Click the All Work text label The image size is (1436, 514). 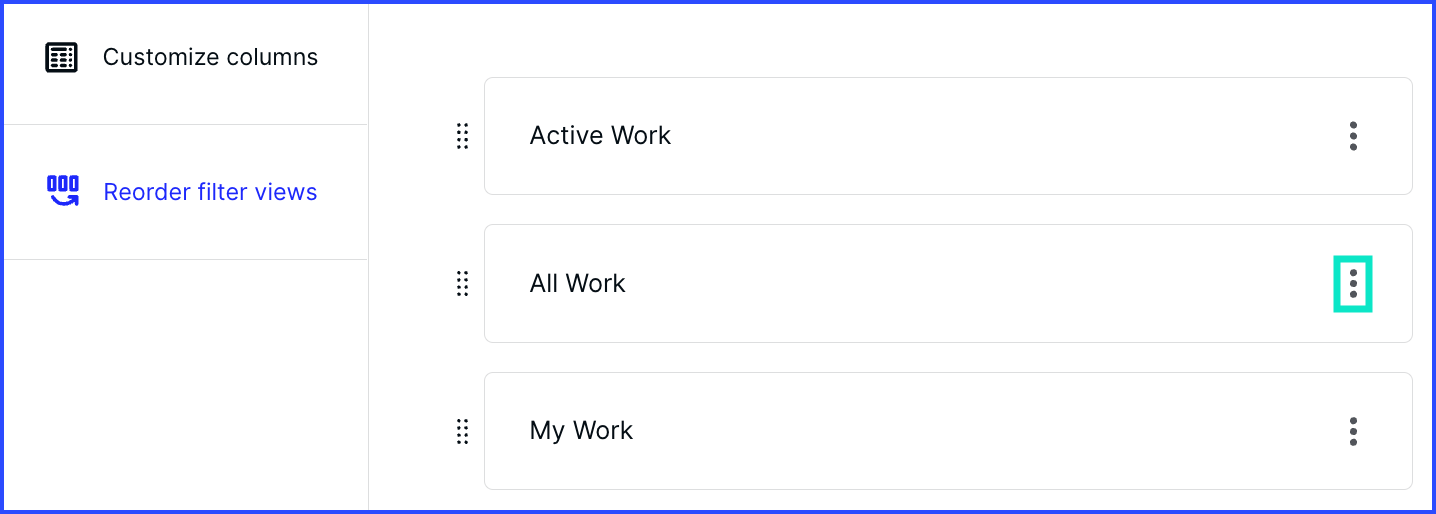[577, 284]
